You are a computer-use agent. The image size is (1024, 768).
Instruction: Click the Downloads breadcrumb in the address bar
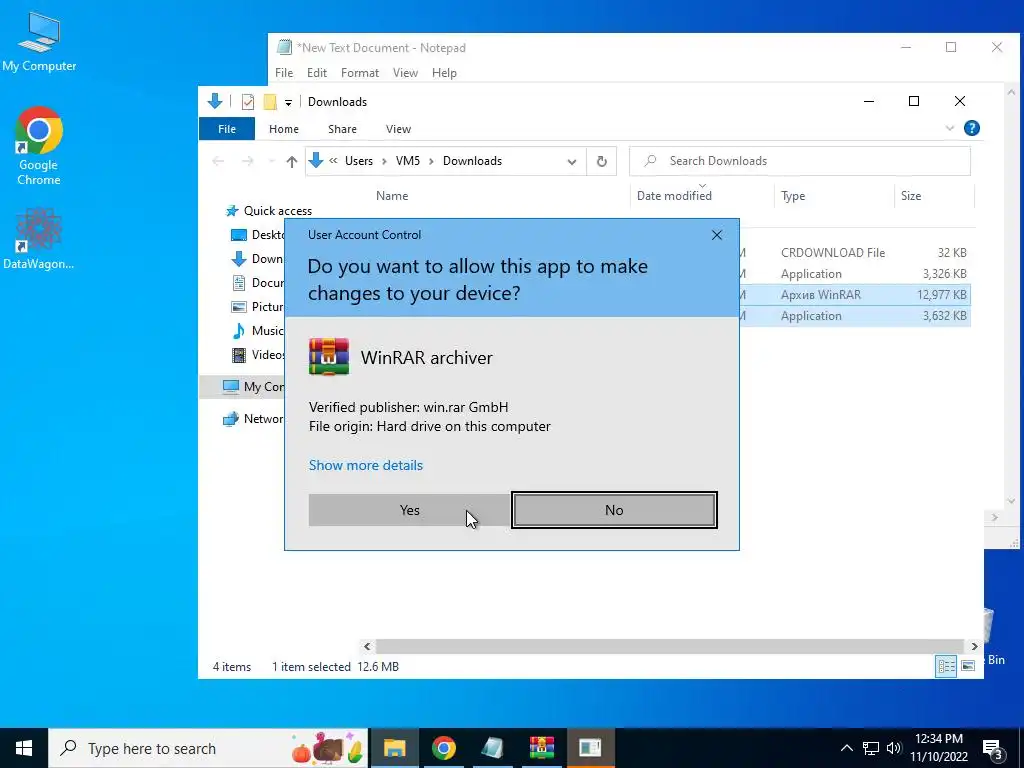[472, 161]
